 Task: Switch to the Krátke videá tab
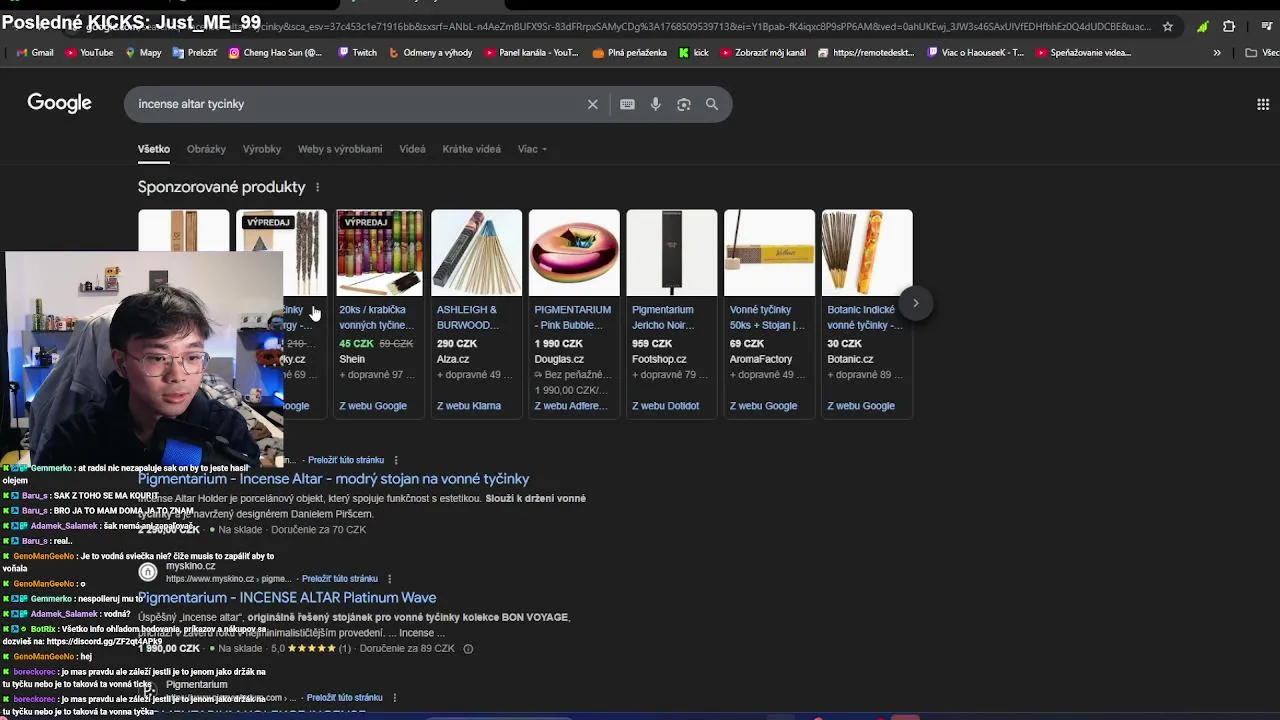[472, 149]
